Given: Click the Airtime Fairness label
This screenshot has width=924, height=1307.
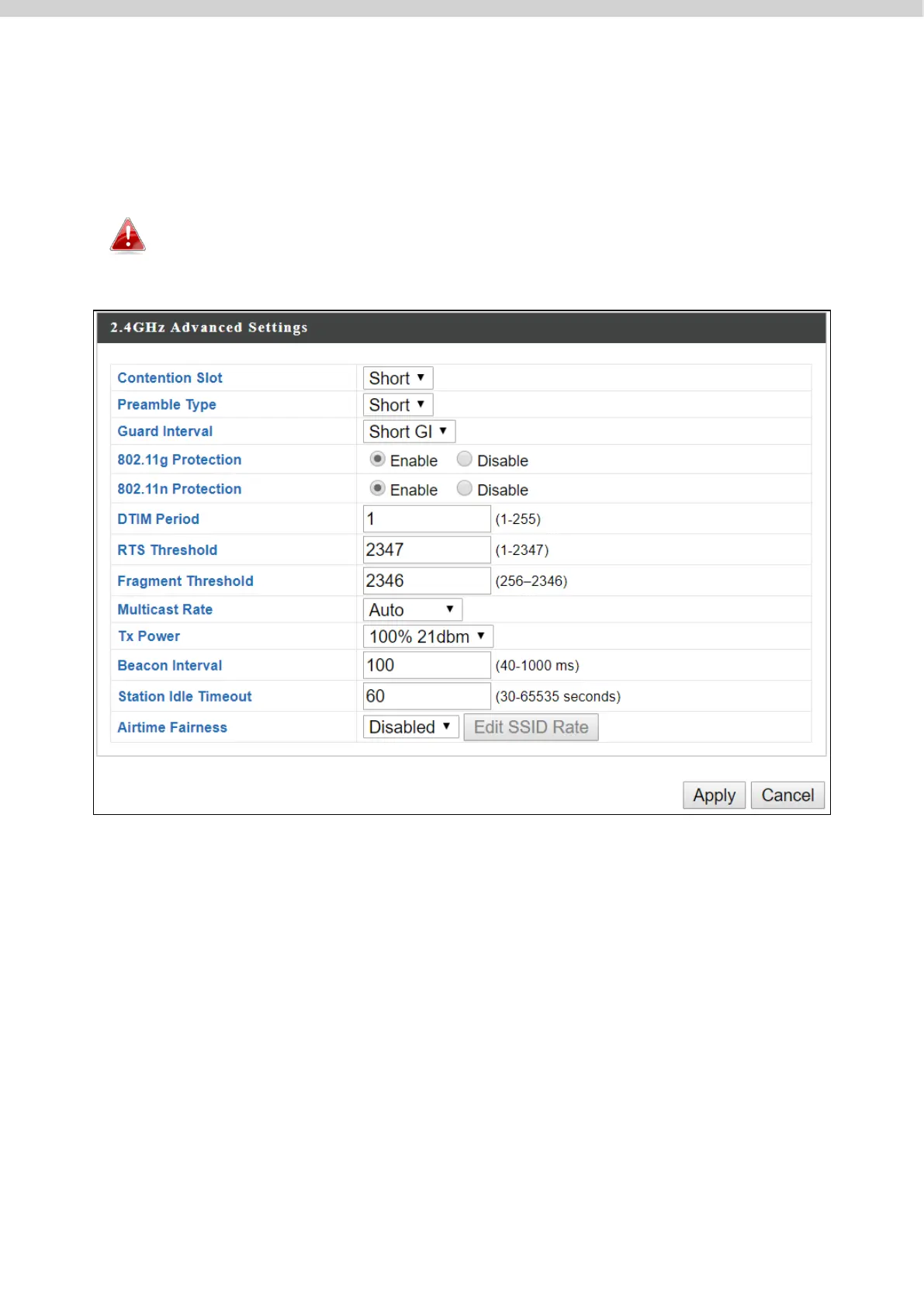Looking at the screenshot, I should point(172,727).
